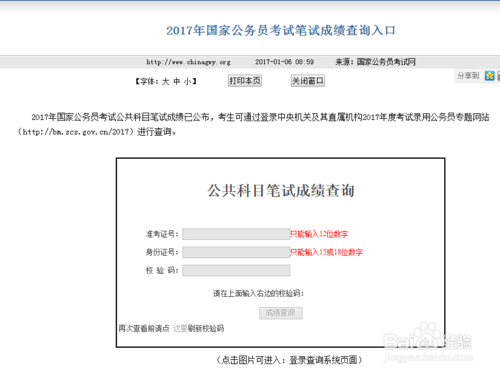500x375 pixels.
Task: Click the page title 2017年国家公务员考试笔试成绩查询入口
Action: click(x=281, y=31)
